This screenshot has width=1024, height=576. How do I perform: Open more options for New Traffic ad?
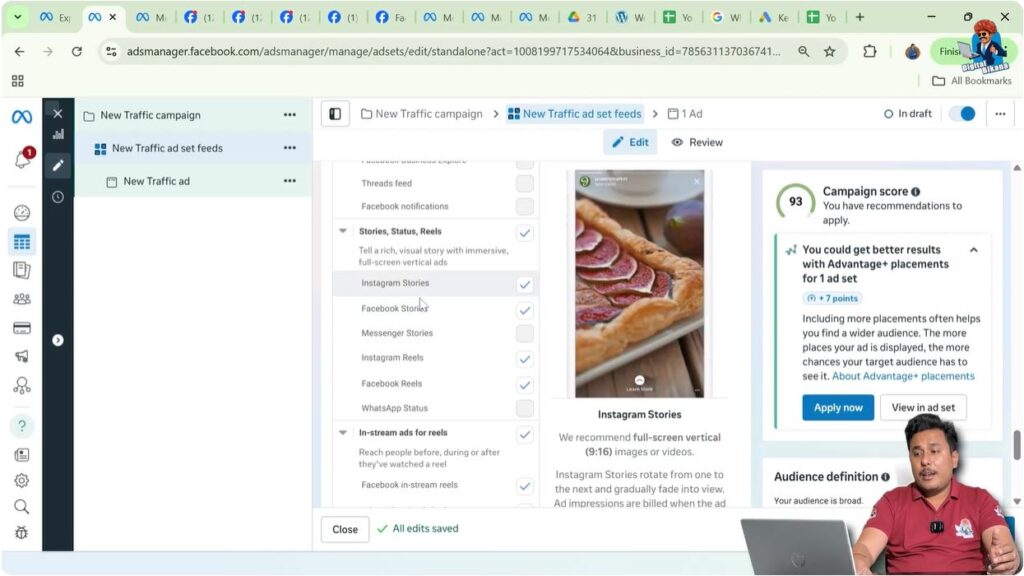tap(290, 181)
